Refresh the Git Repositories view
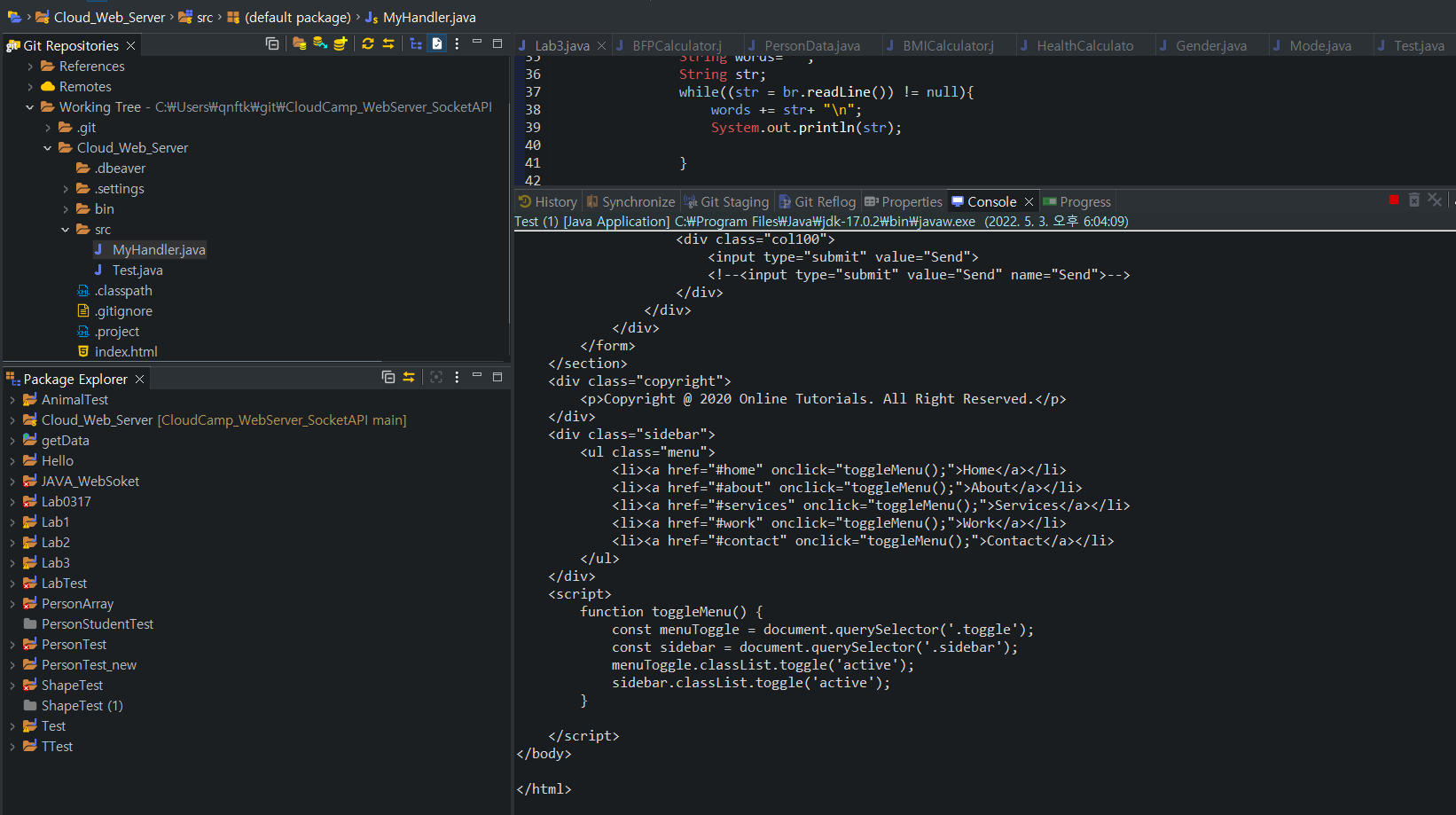The height and width of the screenshot is (815, 1456). point(368,44)
